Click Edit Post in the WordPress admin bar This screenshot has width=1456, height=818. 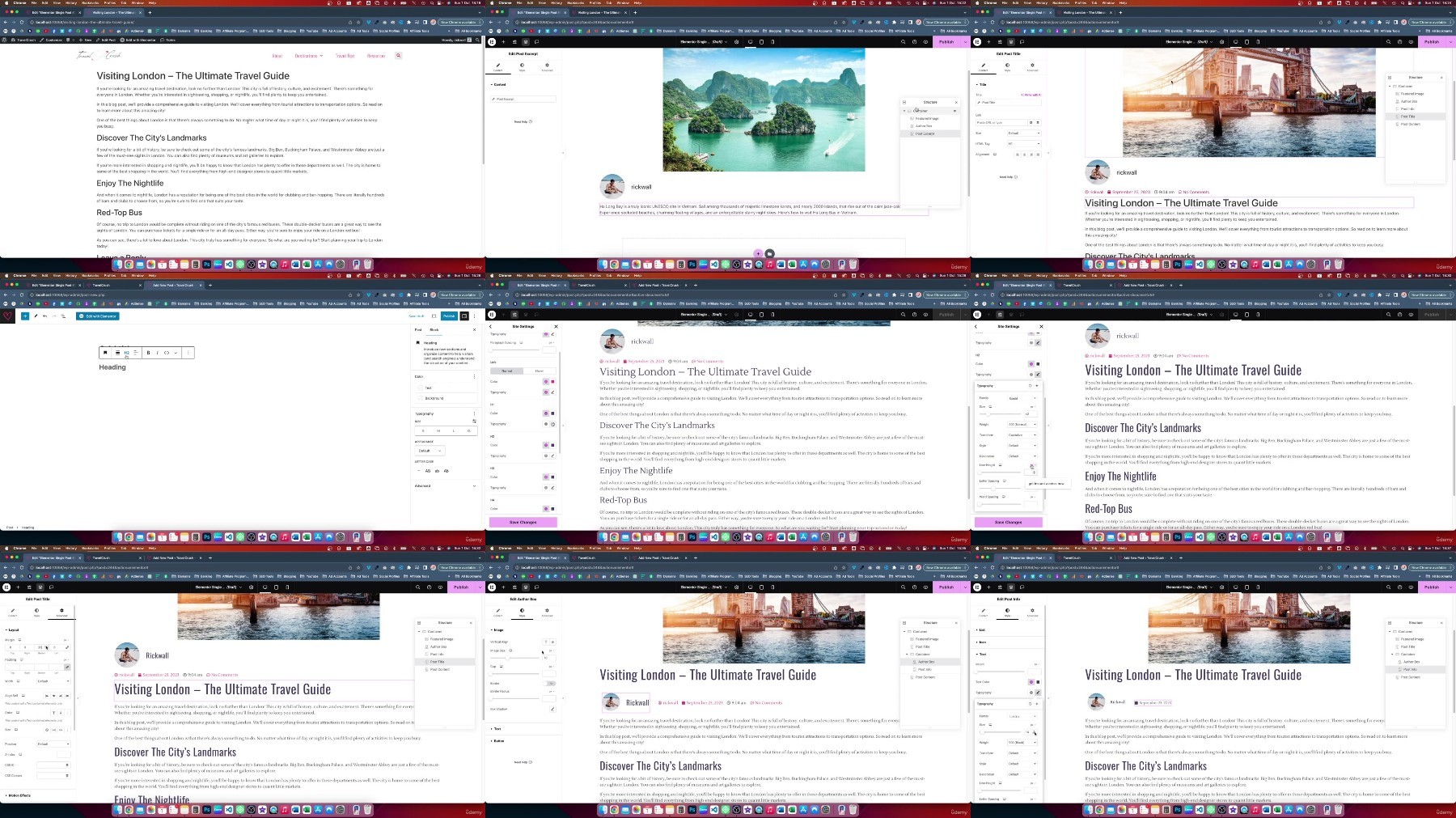tap(108, 40)
